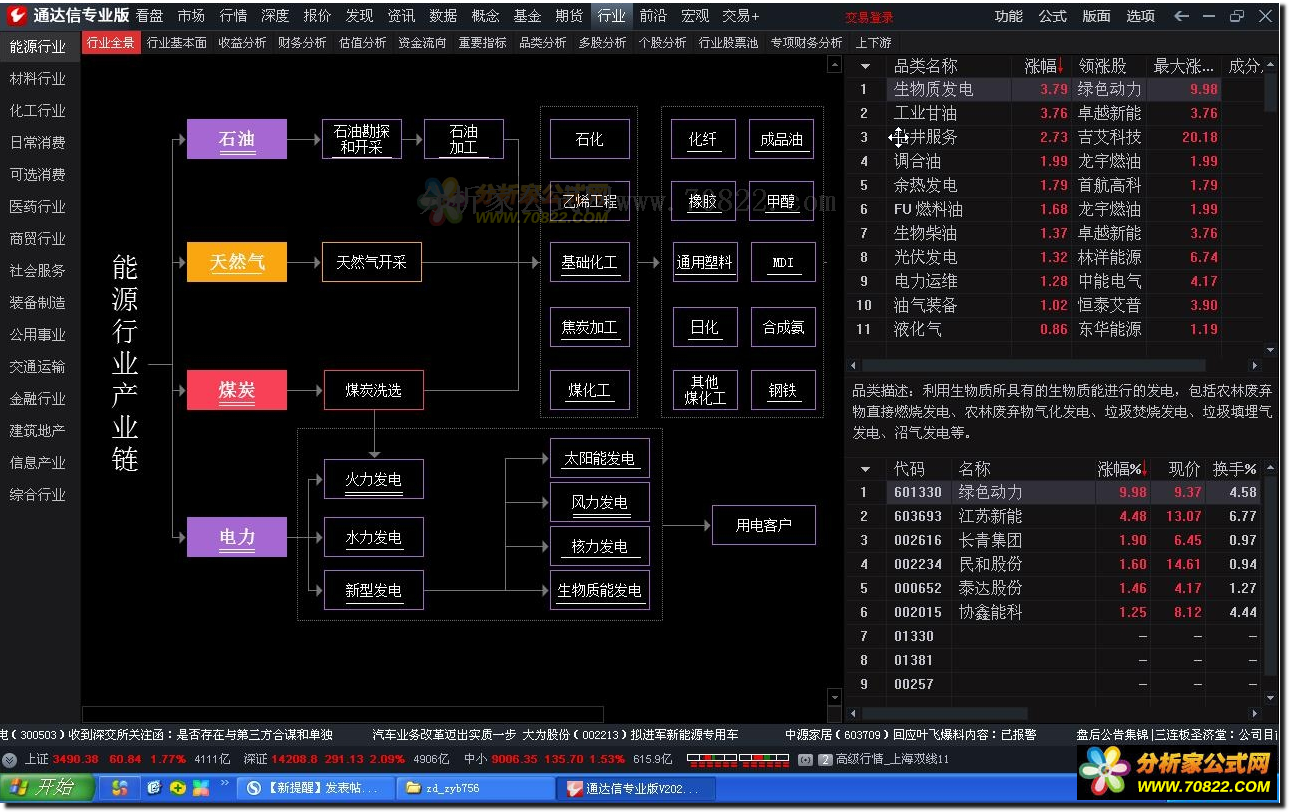
Task: Click the orange 天然气 node
Action: tap(237, 262)
